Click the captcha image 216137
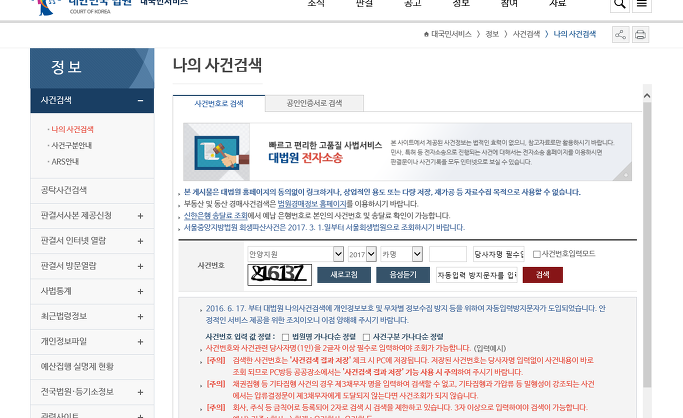This screenshot has width=683, height=418. coord(280,275)
